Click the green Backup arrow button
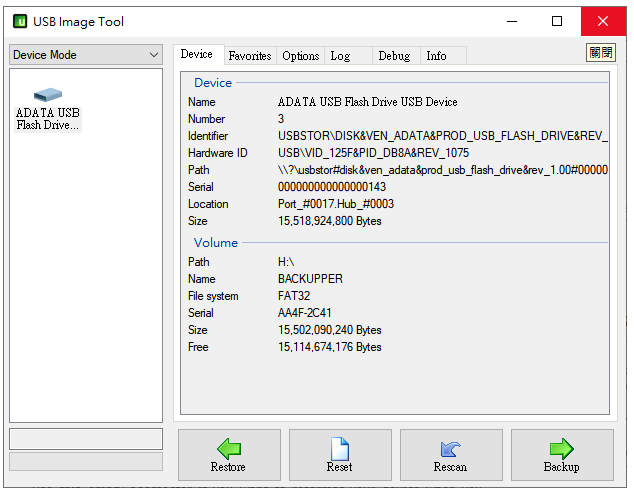Screen dimensions: 634x493 click(x=562, y=455)
